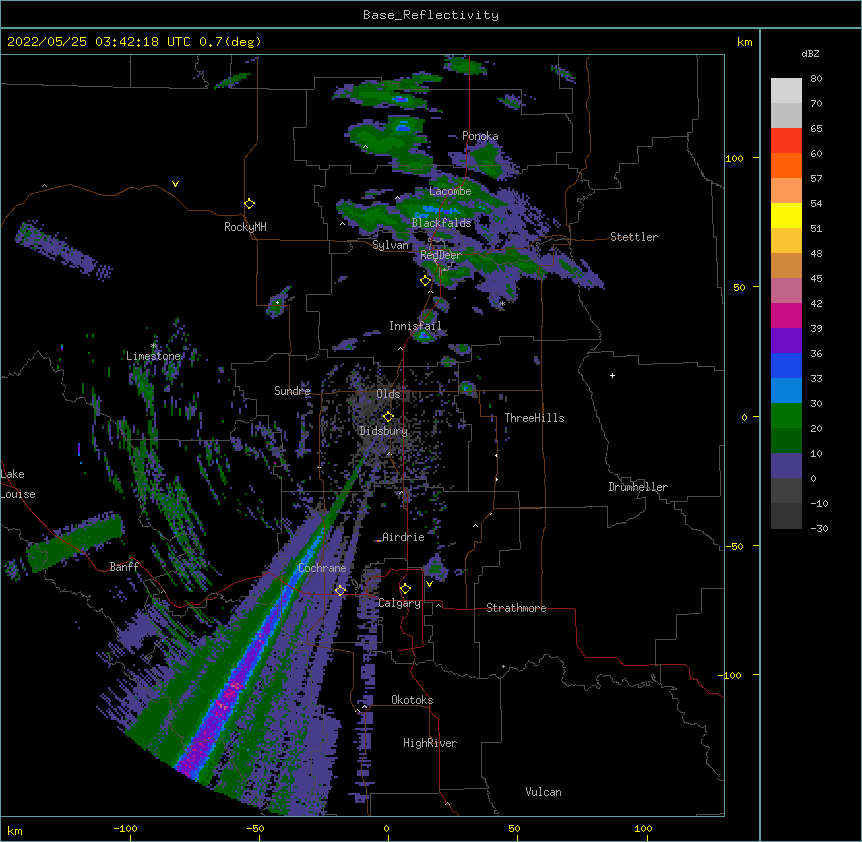Click the RedDeer city label
This screenshot has width=862, height=842.
[x=441, y=255]
